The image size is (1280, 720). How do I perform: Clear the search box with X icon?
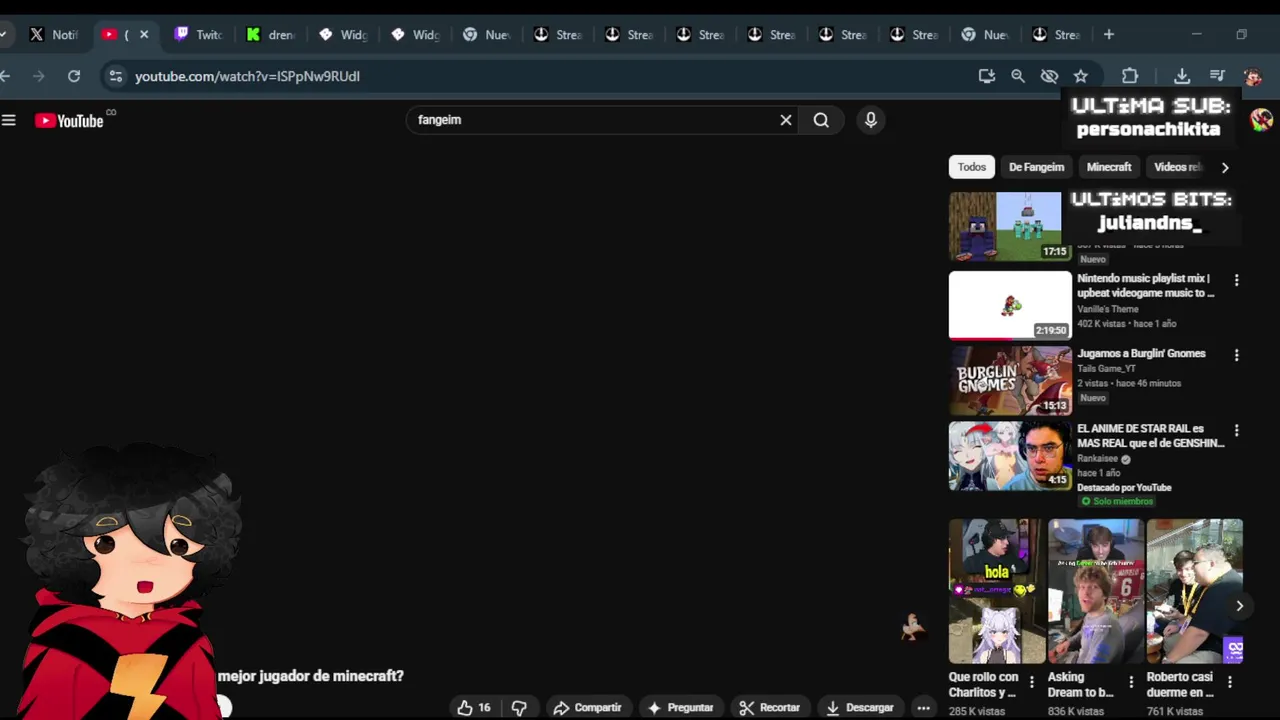pos(786,120)
